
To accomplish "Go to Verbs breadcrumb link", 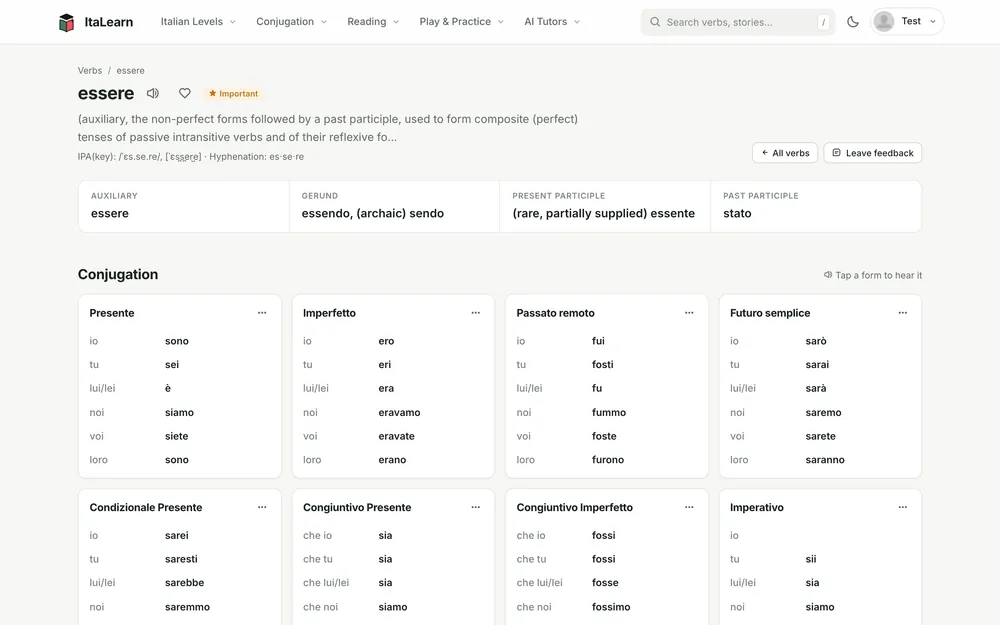I will pos(90,71).
